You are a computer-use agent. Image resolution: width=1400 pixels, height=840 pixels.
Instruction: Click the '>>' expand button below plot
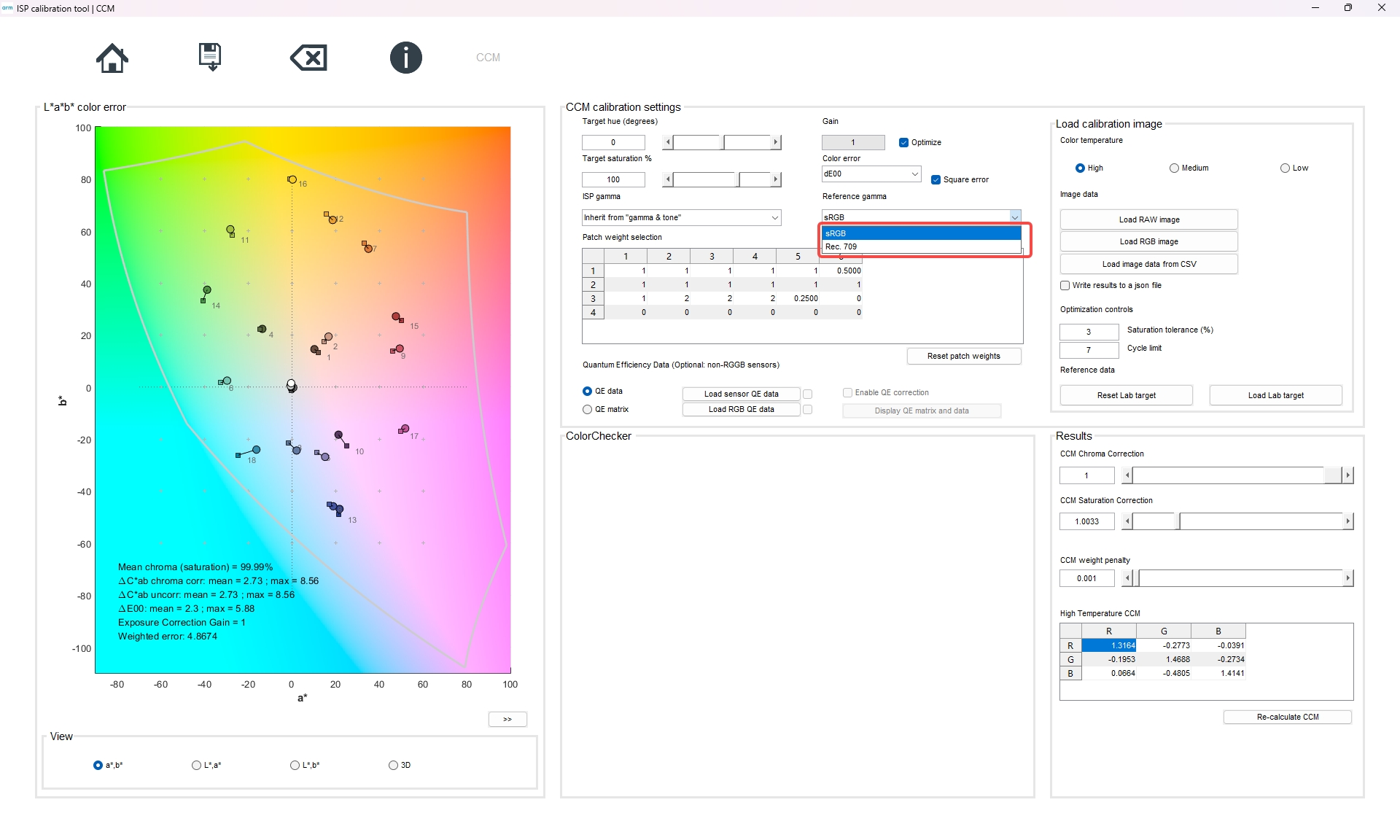tap(507, 719)
